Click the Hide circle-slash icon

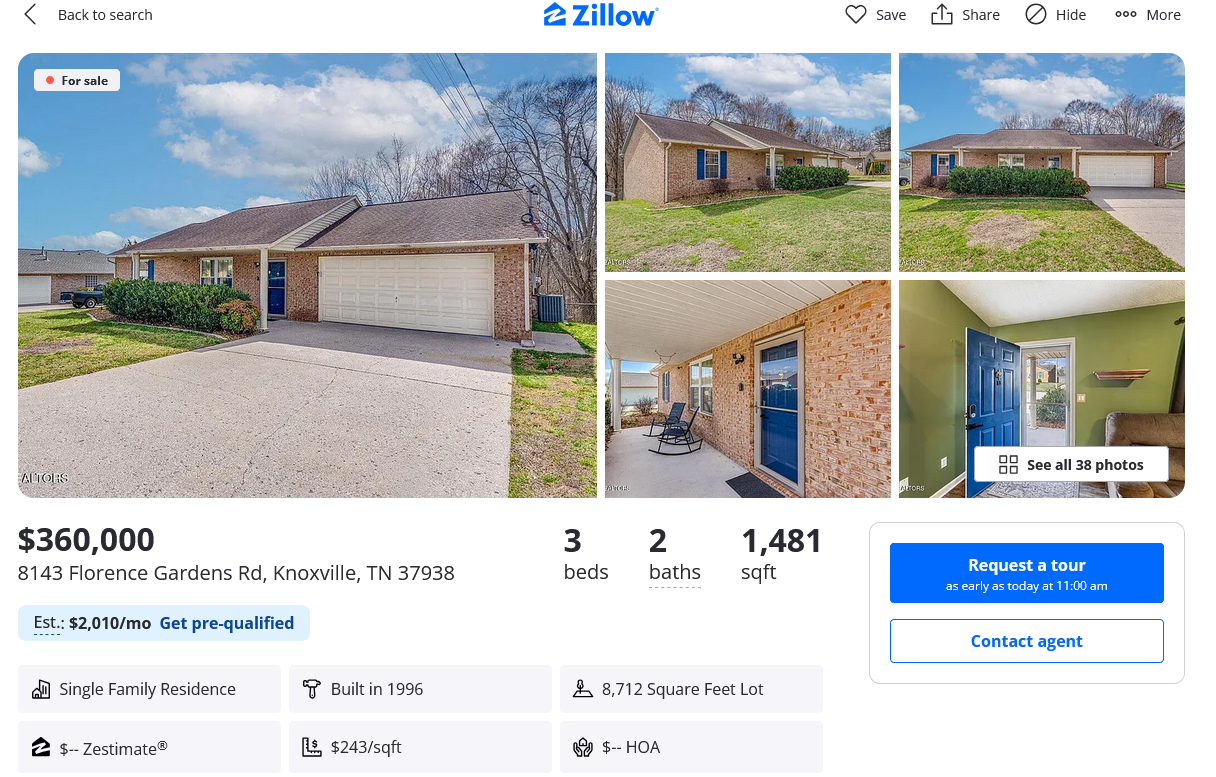(1036, 14)
